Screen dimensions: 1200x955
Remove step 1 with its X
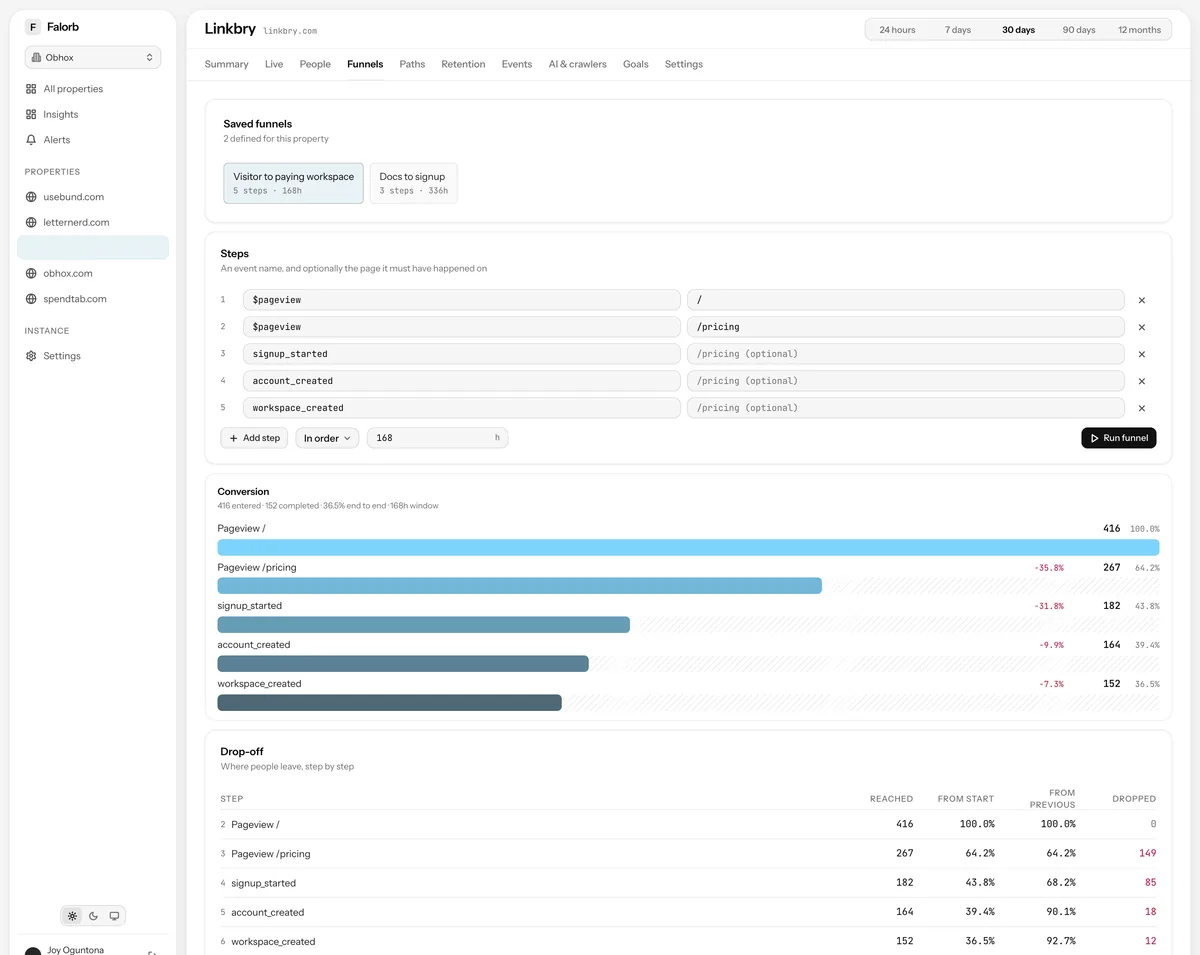(1142, 300)
